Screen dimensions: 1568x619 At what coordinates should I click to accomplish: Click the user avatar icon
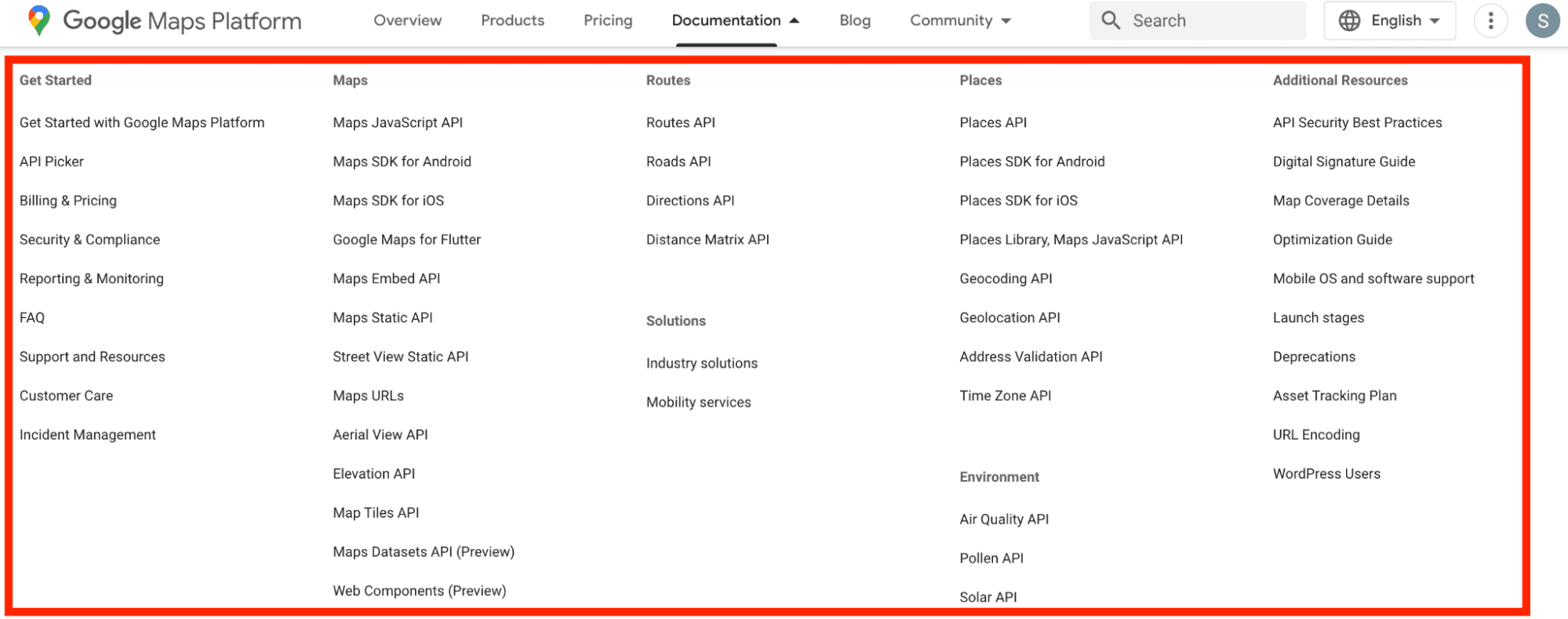tap(1542, 20)
